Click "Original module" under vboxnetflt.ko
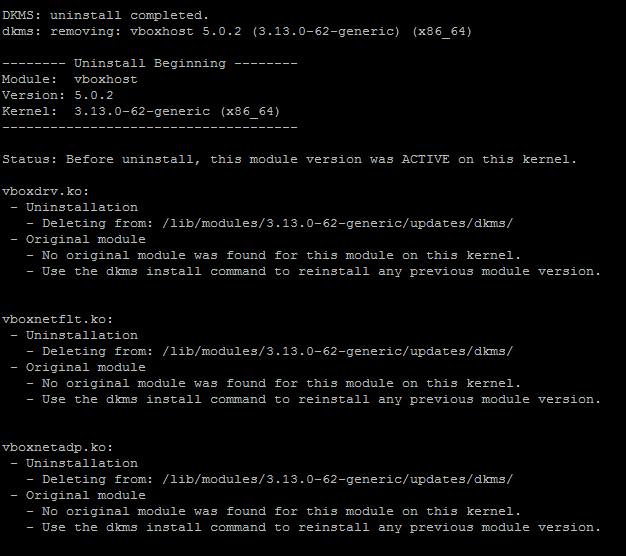The width and height of the screenshot is (626, 556). 86,367
